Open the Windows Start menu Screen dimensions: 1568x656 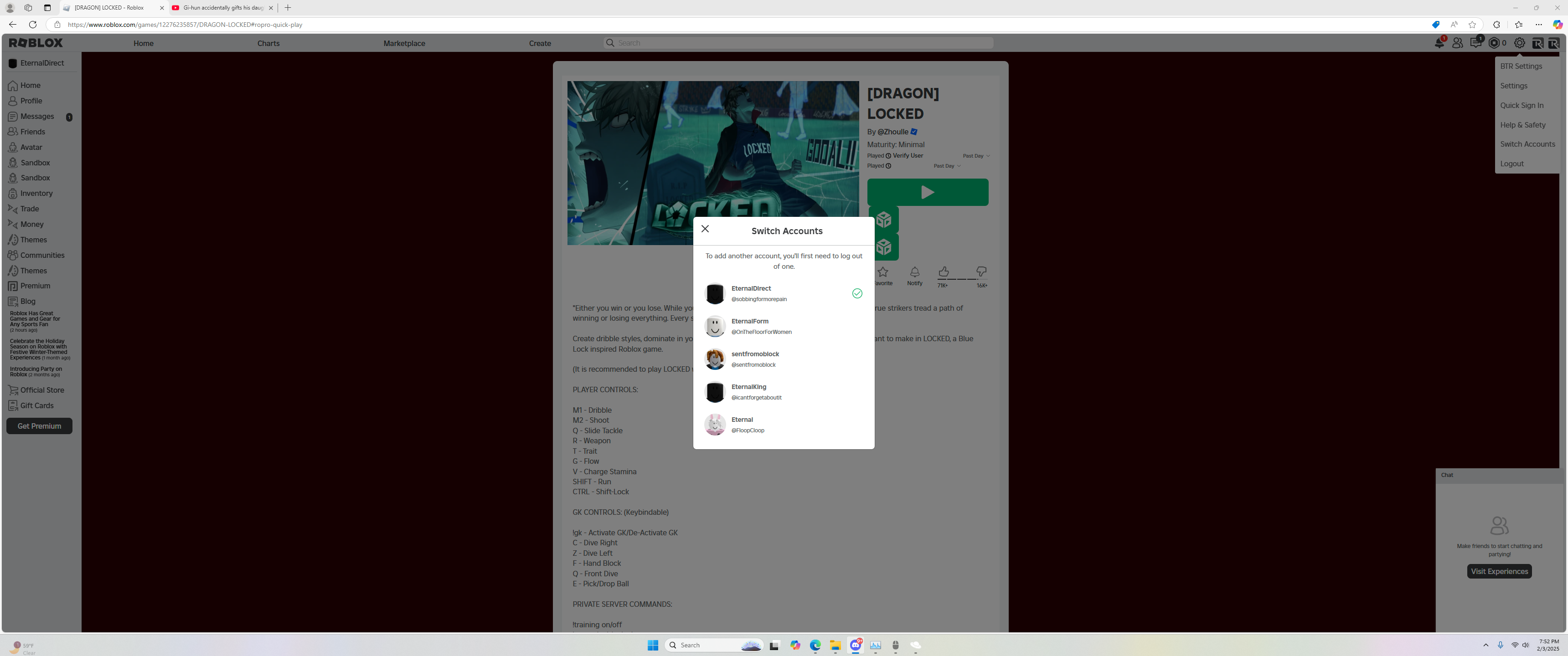coord(653,645)
